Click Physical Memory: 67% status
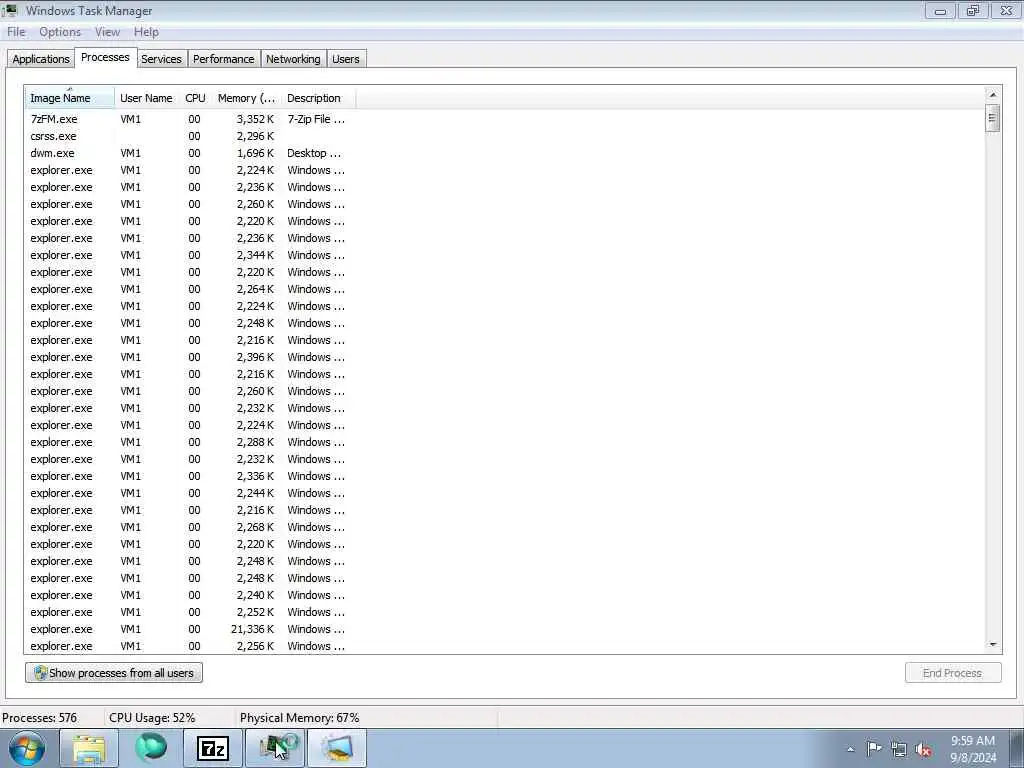The image size is (1024, 768). pos(300,718)
